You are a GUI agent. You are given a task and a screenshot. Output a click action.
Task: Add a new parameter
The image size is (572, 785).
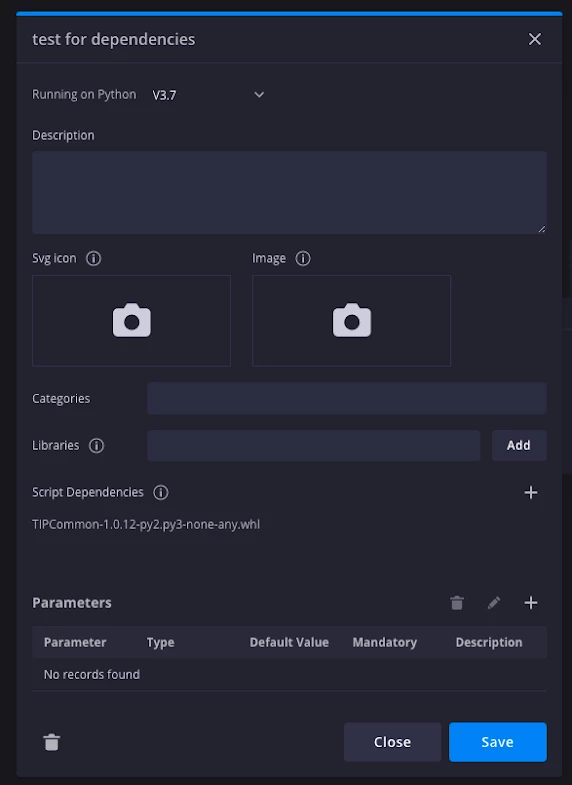click(531, 603)
